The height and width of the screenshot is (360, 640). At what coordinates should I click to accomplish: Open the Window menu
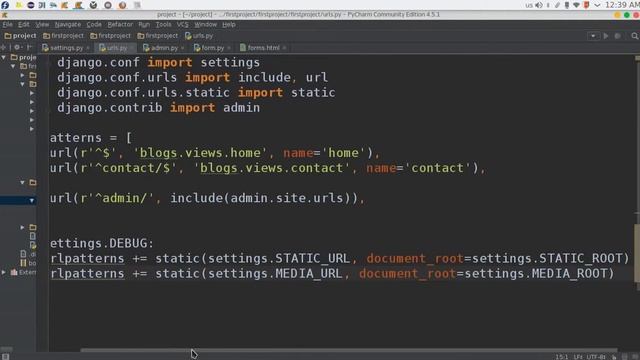[x=205, y=25]
